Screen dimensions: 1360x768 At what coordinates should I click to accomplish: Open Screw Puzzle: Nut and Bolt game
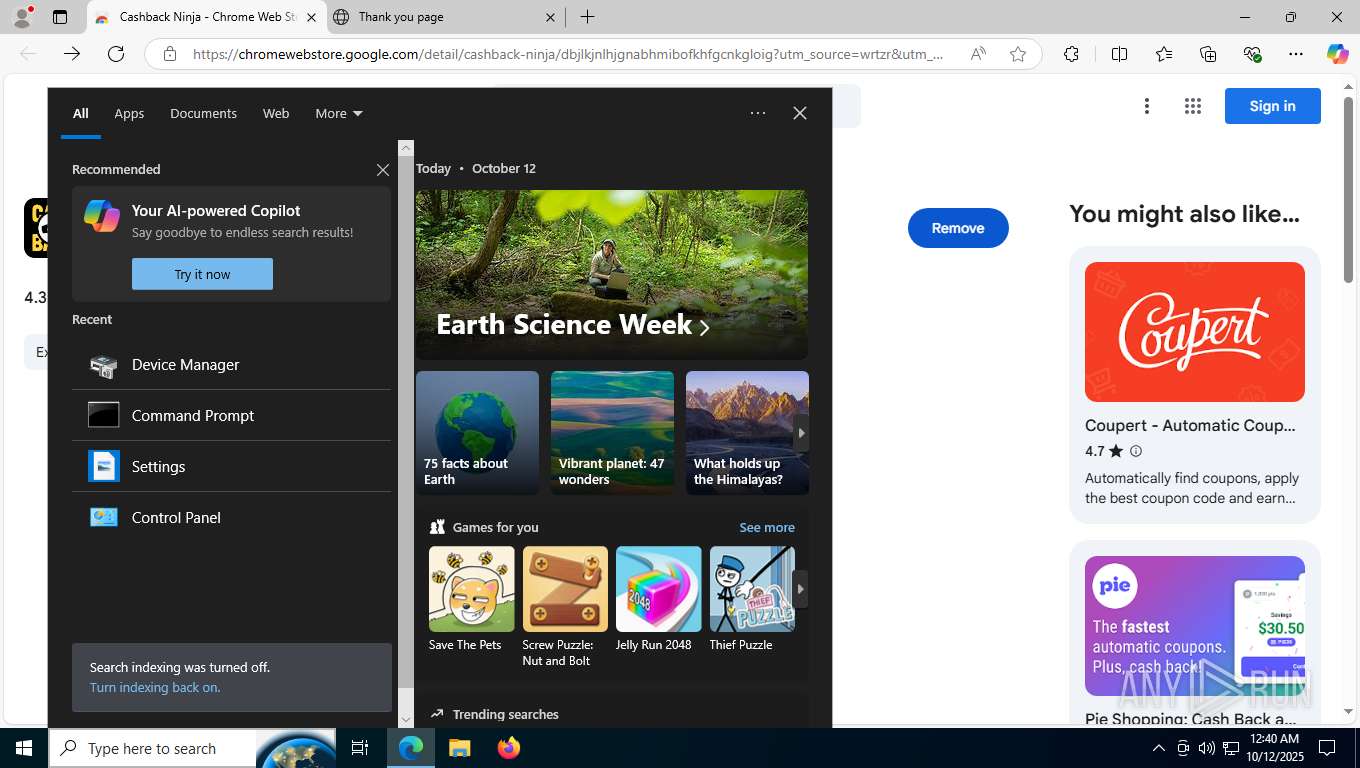tap(564, 607)
